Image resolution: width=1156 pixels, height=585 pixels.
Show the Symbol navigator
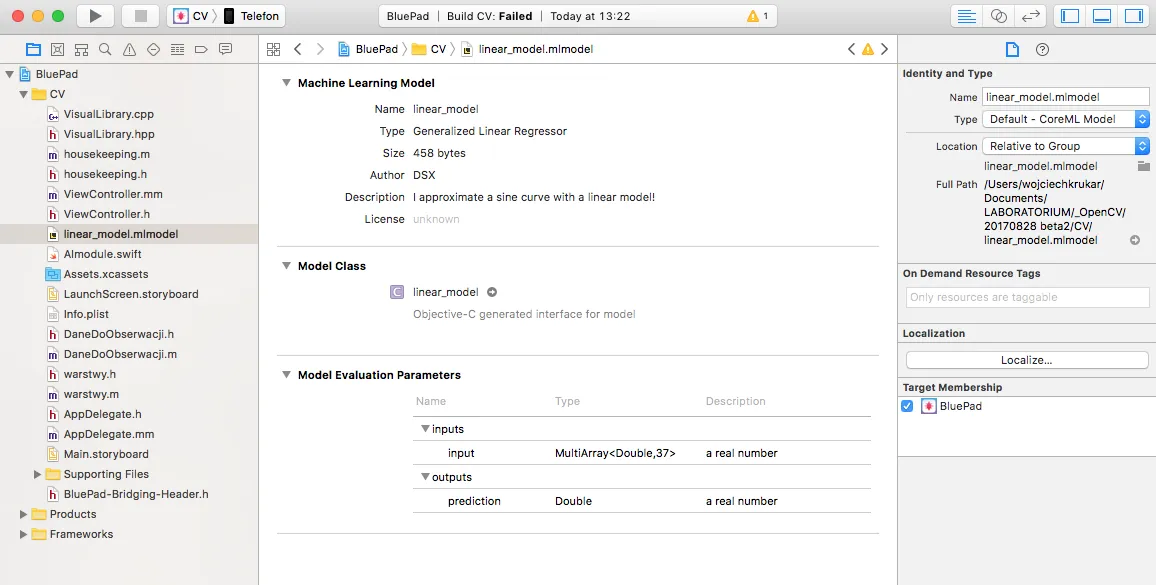click(82, 49)
